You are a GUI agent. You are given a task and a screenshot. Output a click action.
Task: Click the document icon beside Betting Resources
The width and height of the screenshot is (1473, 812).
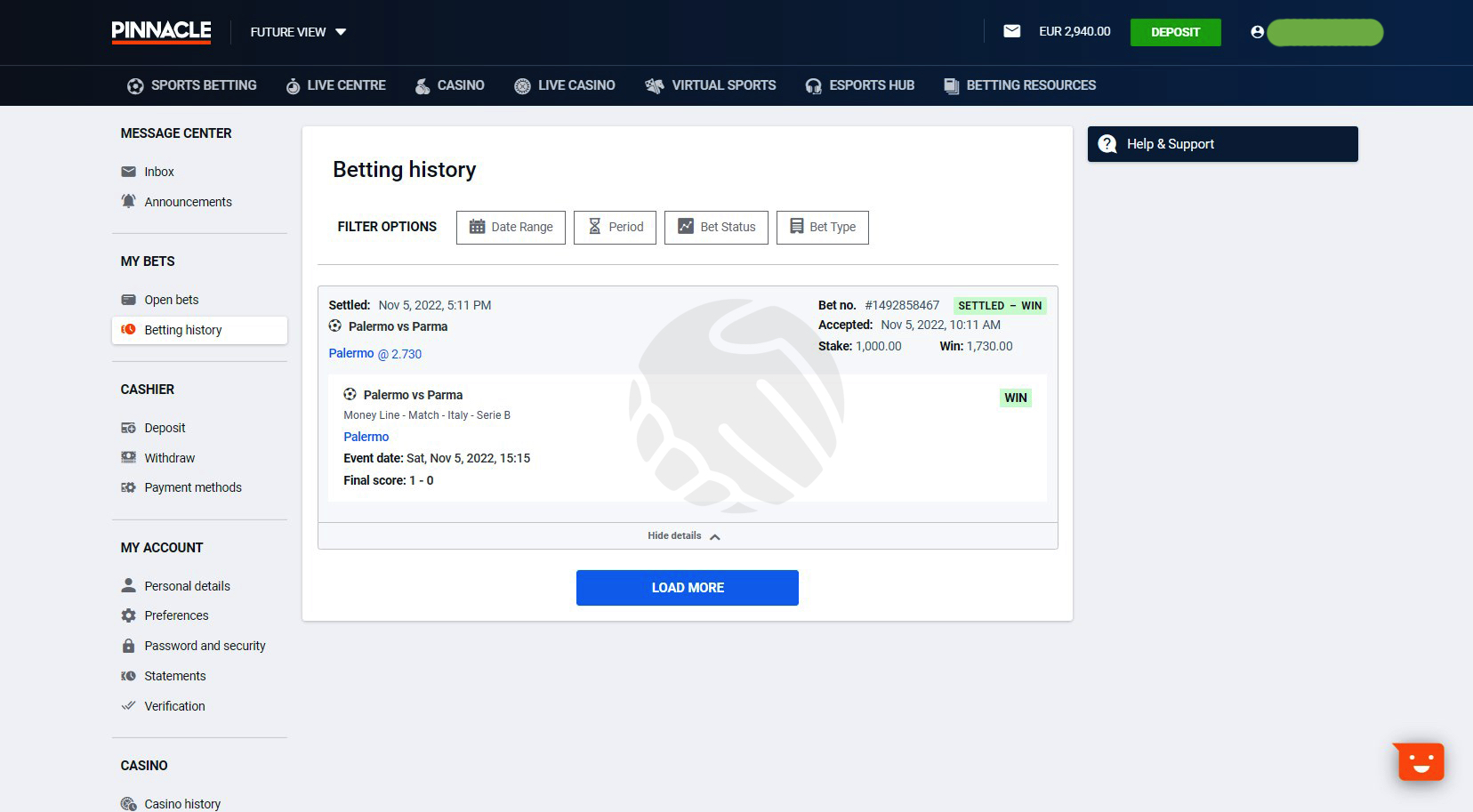(x=952, y=86)
